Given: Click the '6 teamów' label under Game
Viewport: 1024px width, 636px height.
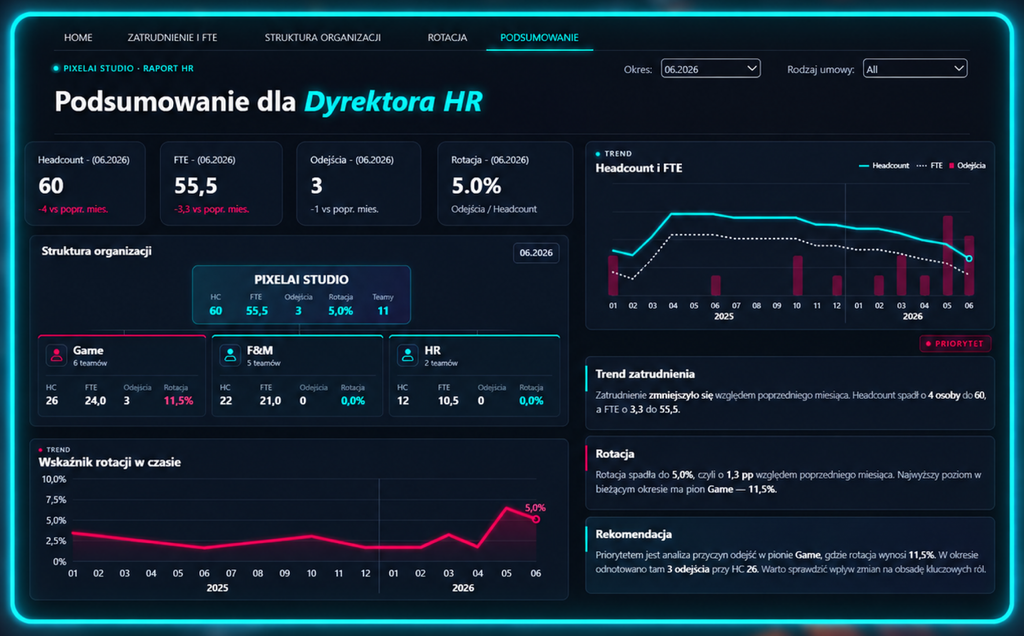Looking at the screenshot, I should click(90, 363).
